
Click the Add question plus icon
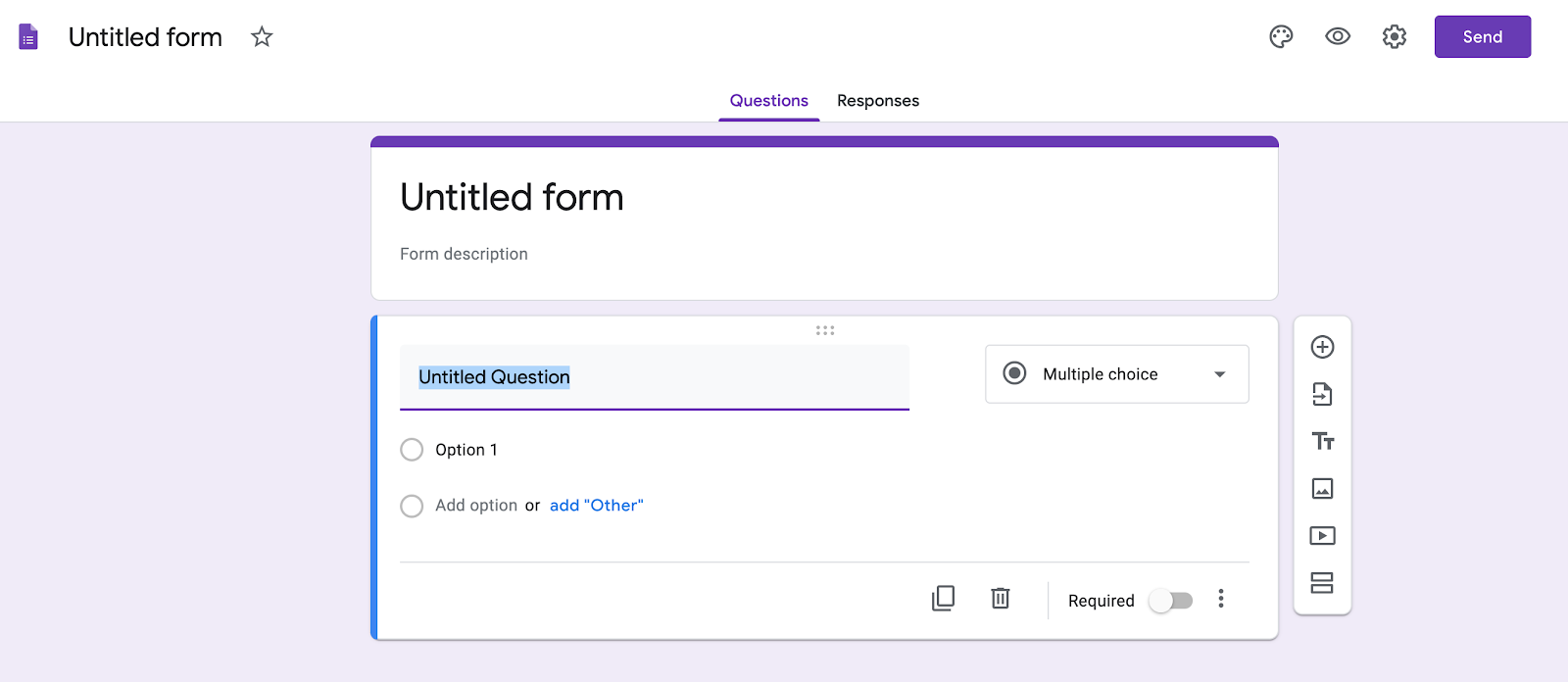(x=1322, y=347)
